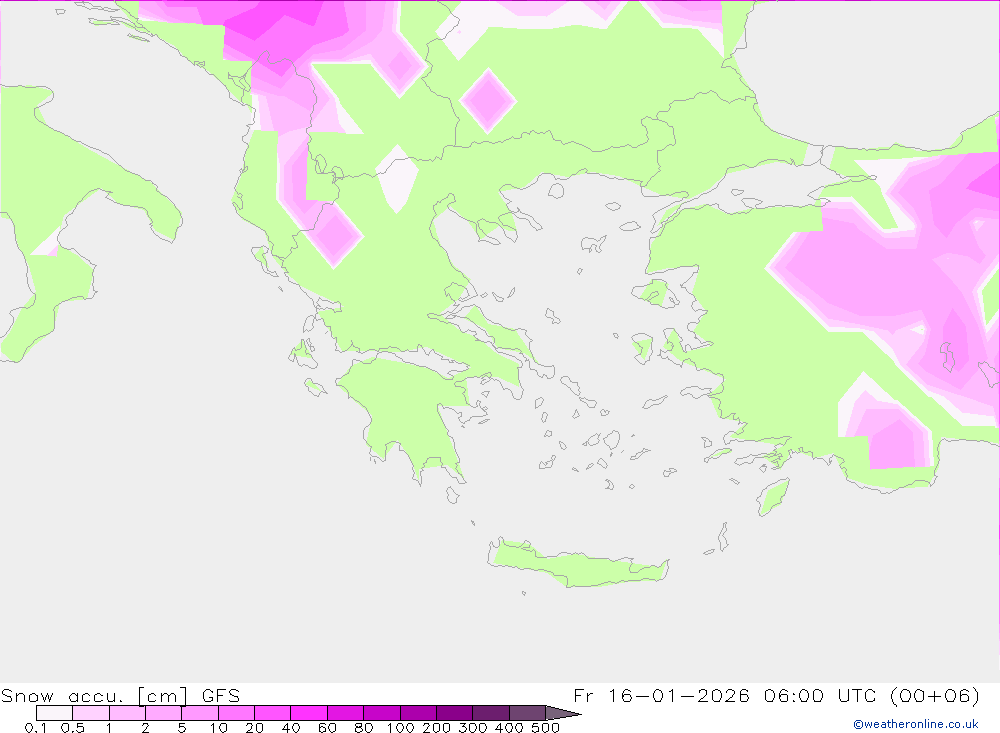
Task: Click the 2–5 cm legend swatch
Action: click(x=164, y=713)
